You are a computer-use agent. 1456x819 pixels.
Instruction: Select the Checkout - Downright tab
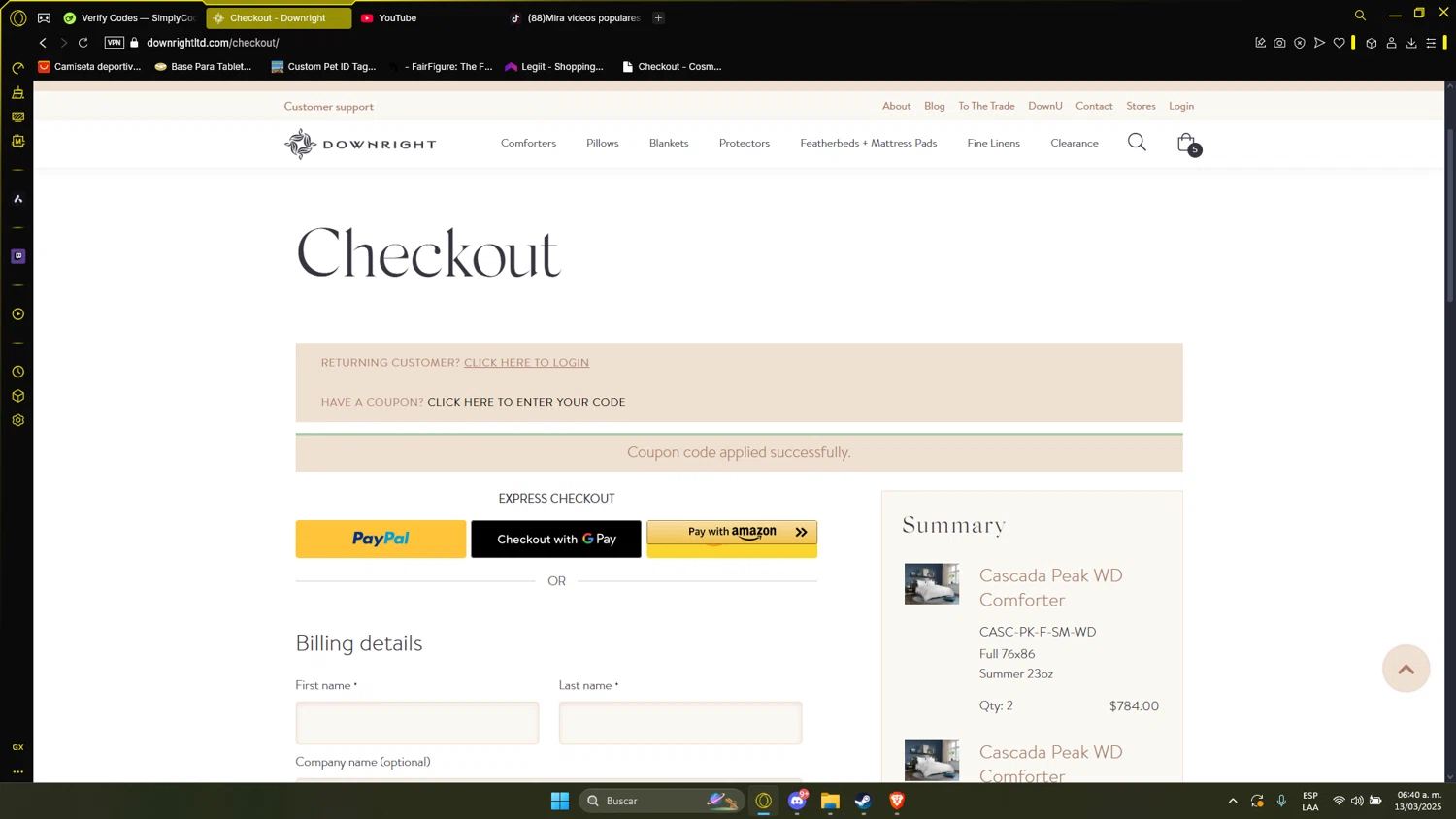(x=279, y=17)
